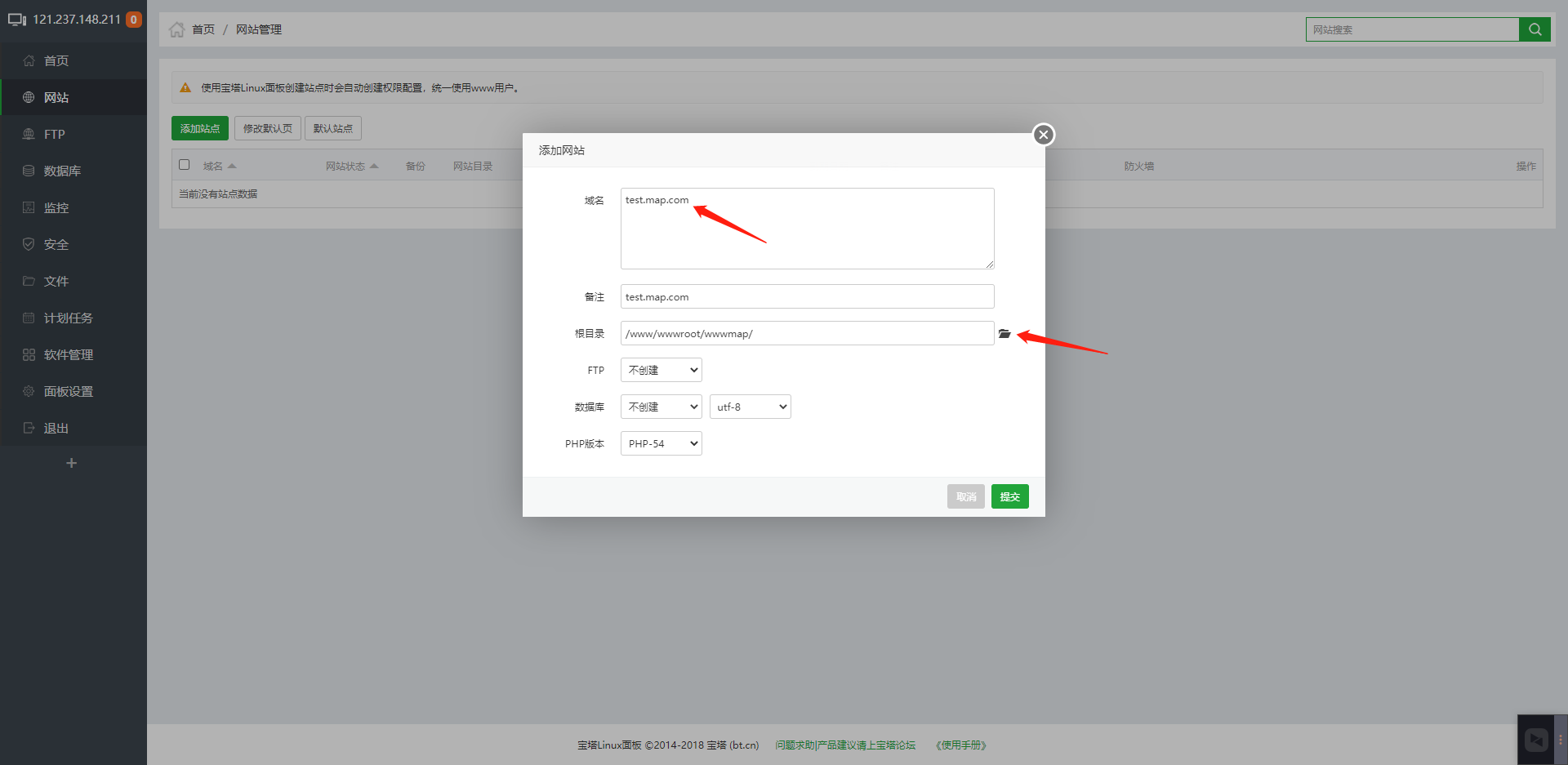
Task: Open the 首页 sidebar item
Action: tap(73, 60)
